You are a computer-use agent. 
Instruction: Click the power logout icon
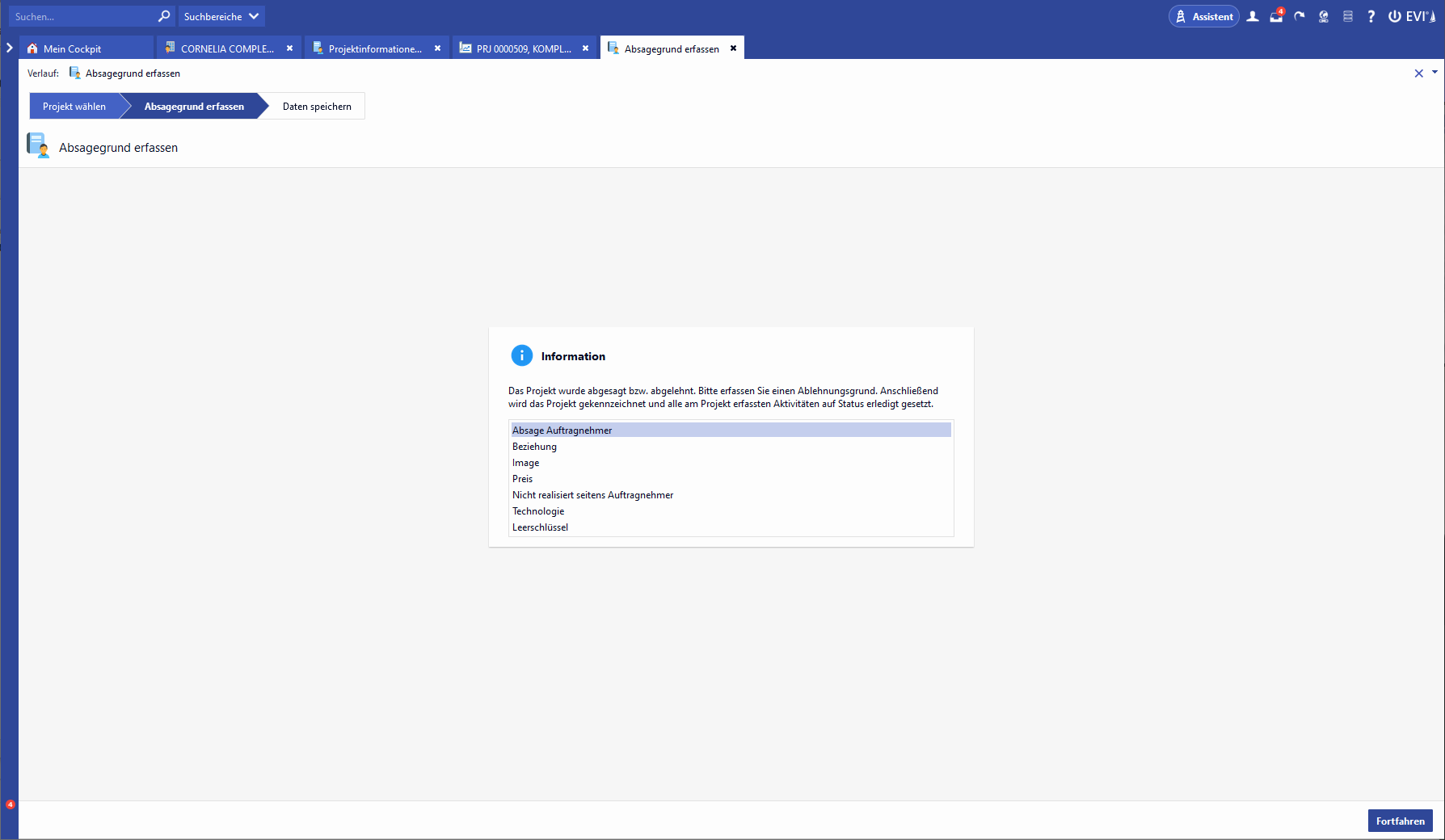(x=1395, y=16)
